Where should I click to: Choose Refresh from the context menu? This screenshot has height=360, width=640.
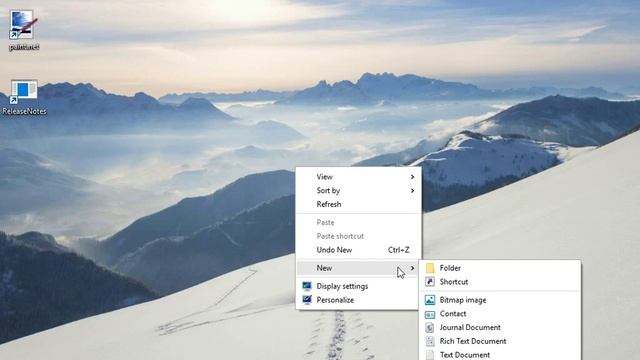(358, 204)
